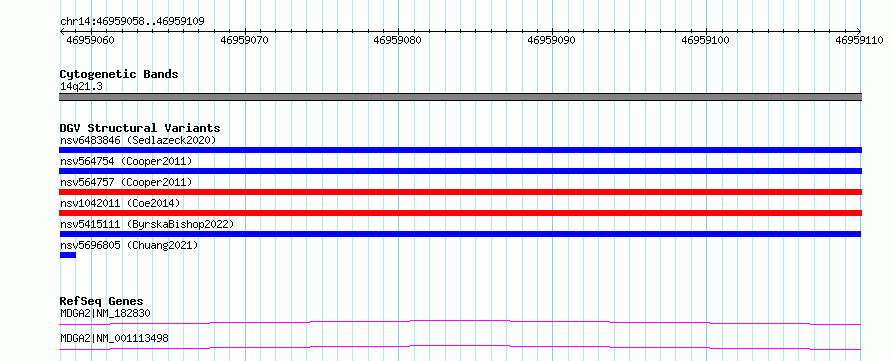
Task: Click ruler tick label 46959090
Action: [x=552, y=40]
